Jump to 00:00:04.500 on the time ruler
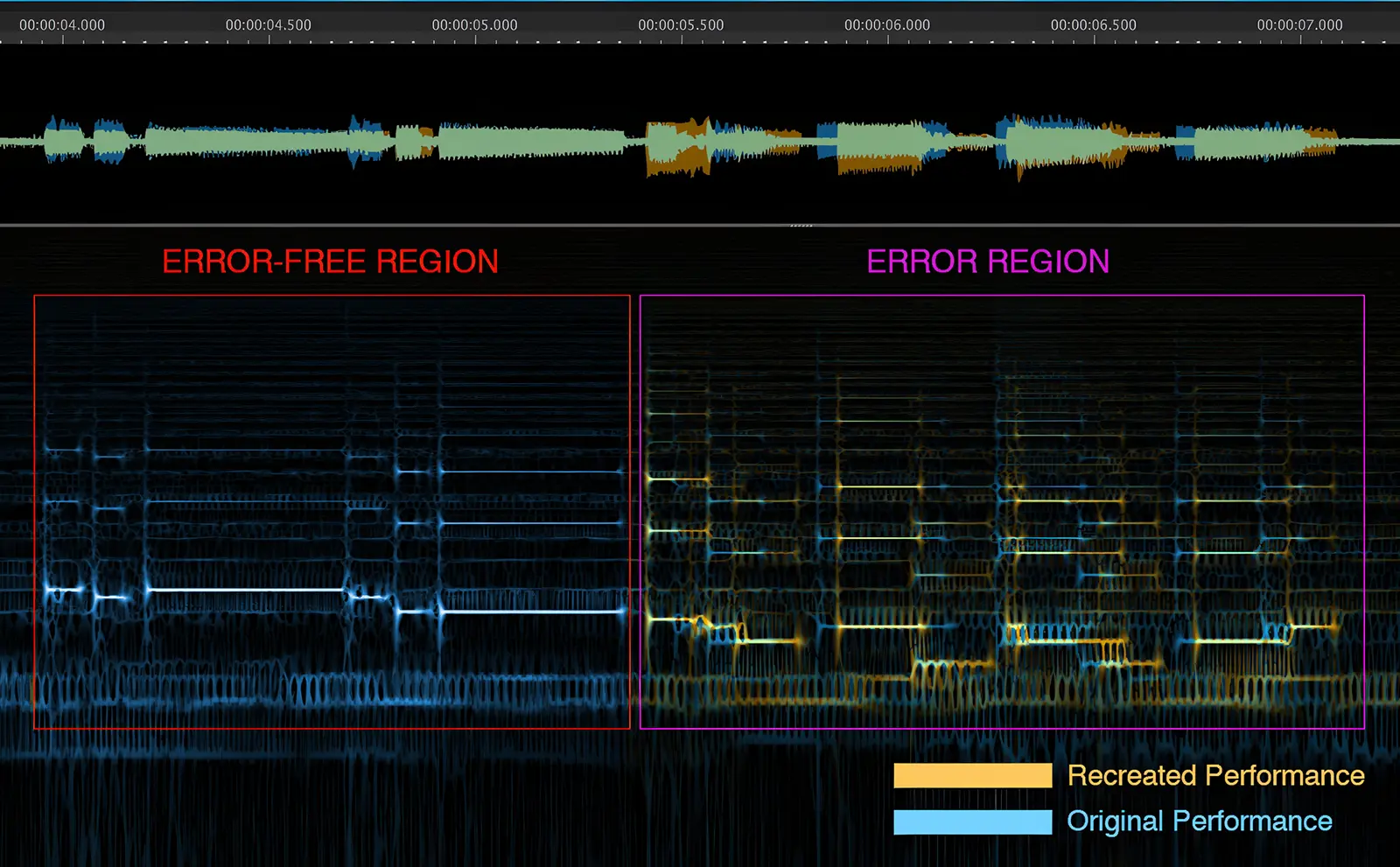The width and height of the screenshot is (1400, 867). coord(269,25)
